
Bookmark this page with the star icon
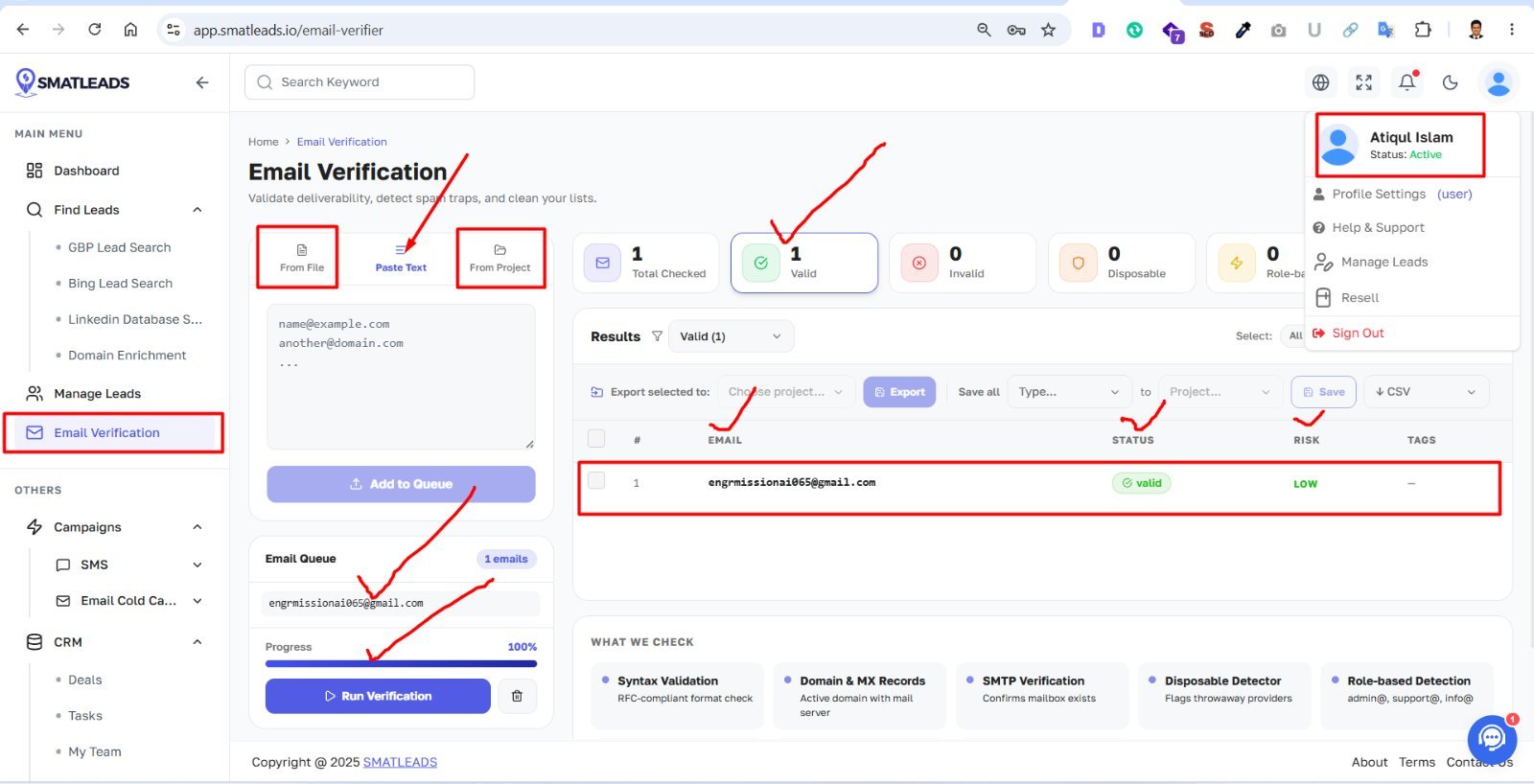point(1048,30)
